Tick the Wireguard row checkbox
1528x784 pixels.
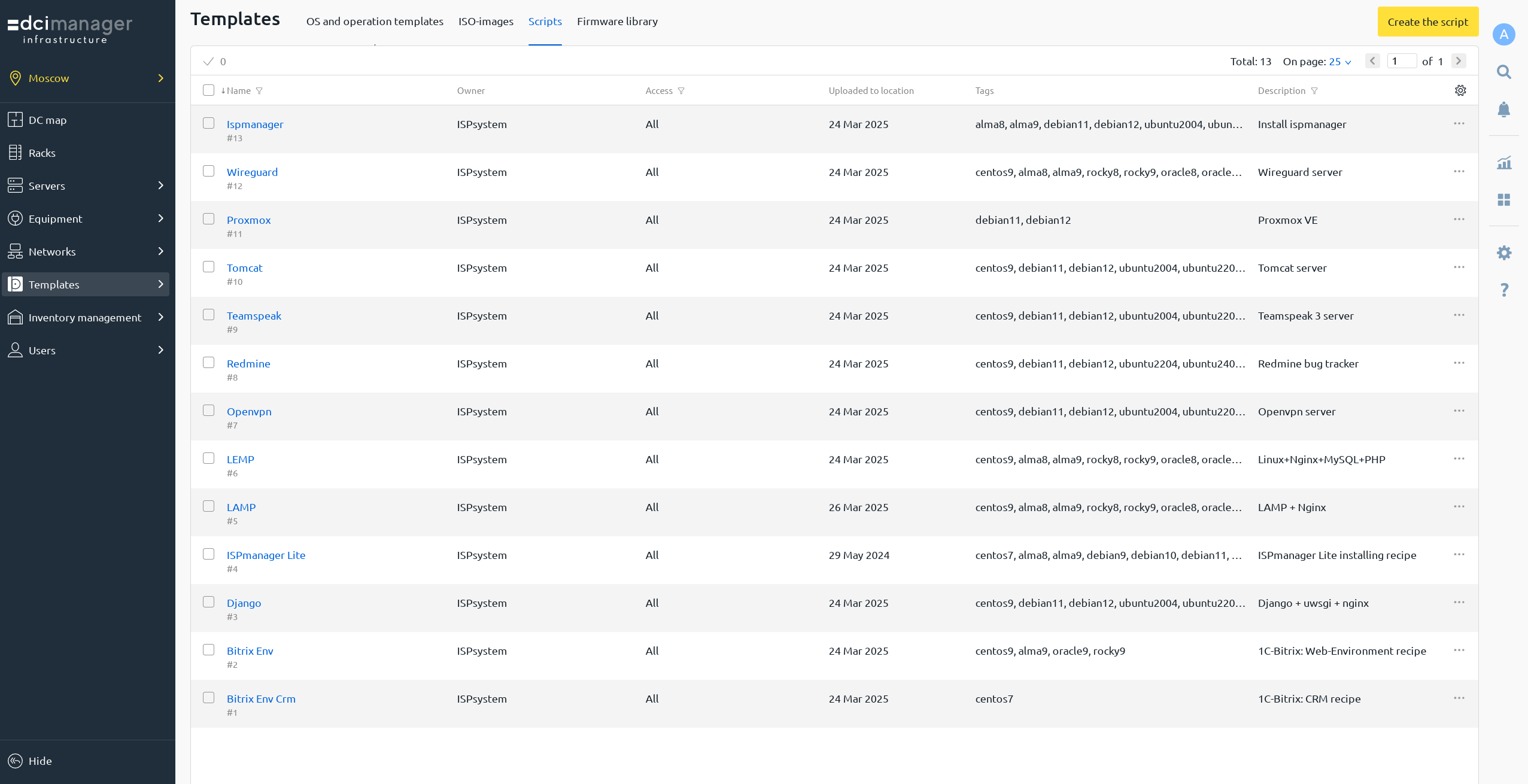click(x=208, y=171)
